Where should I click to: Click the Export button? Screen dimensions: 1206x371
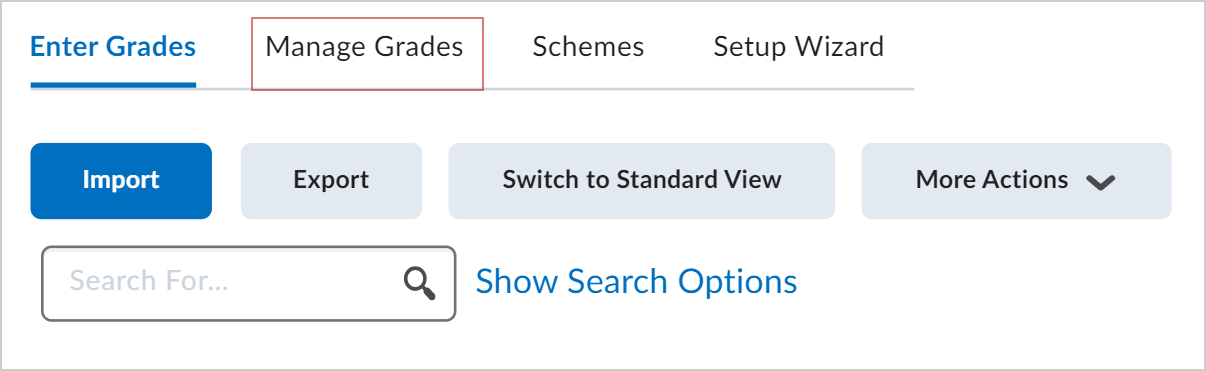point(331,181)
